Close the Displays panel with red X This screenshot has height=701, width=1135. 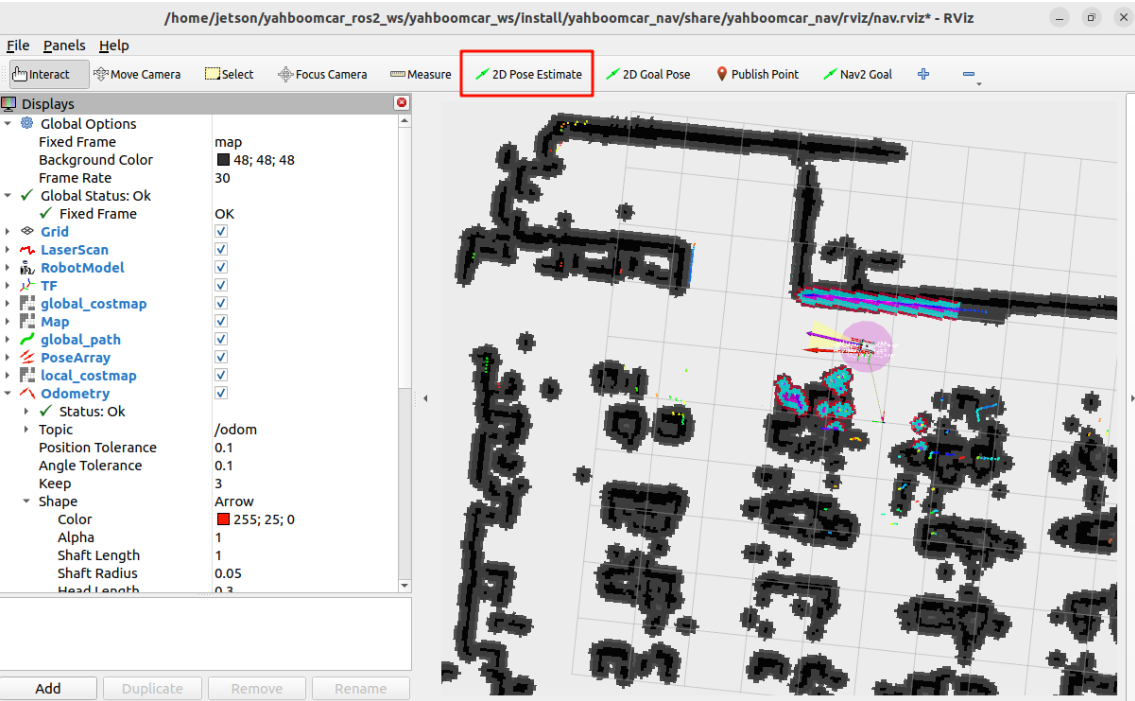point(402,103)
